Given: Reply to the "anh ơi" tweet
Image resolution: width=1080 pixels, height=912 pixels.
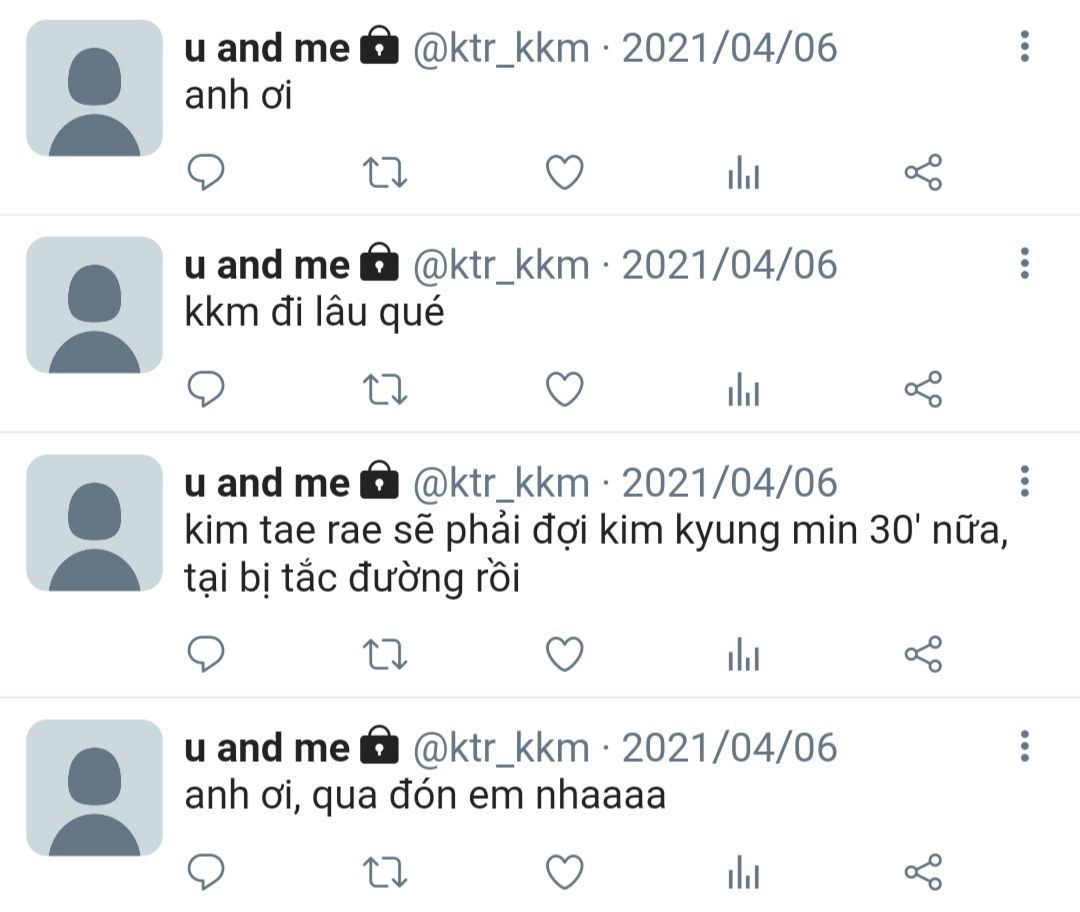Looking at the screenshot, I should [x=206, y=172].
